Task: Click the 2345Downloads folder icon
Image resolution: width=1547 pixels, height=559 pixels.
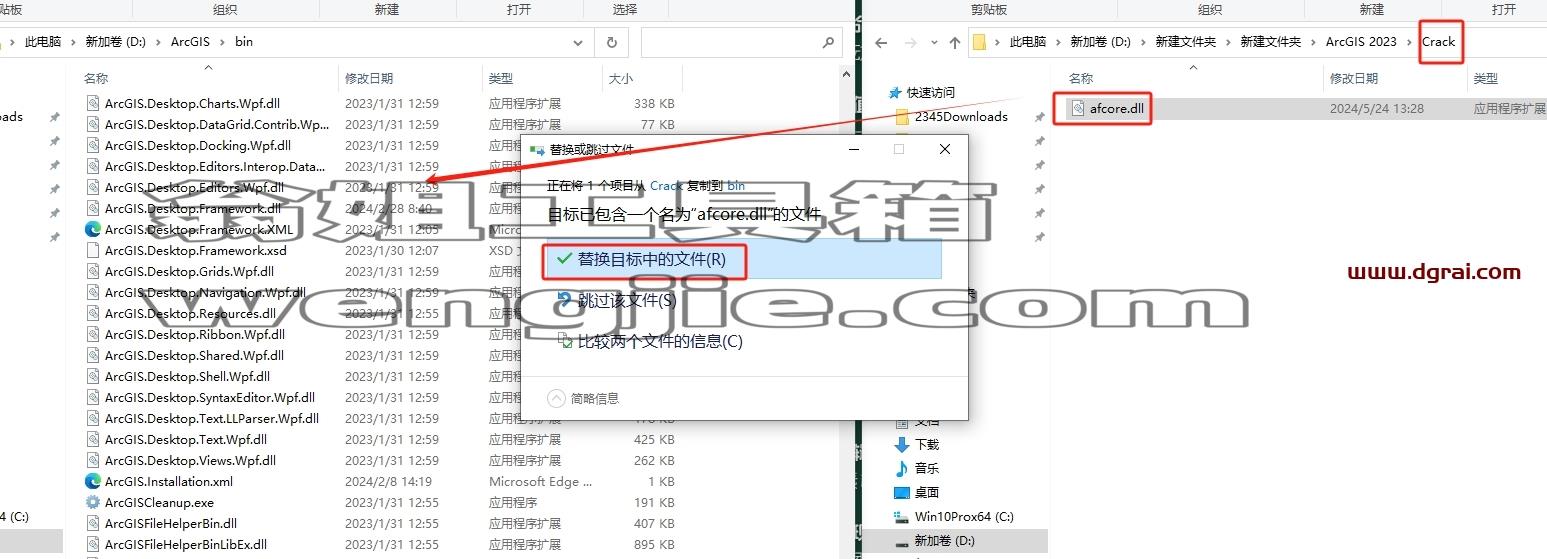Action: coord(902,116)
